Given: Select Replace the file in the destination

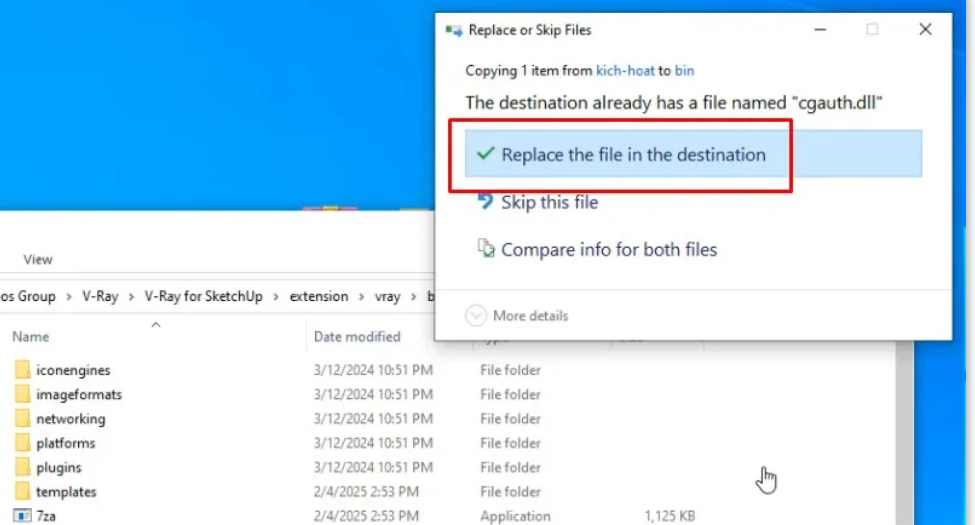Looking at the screenshot, I should coord(633,155).
